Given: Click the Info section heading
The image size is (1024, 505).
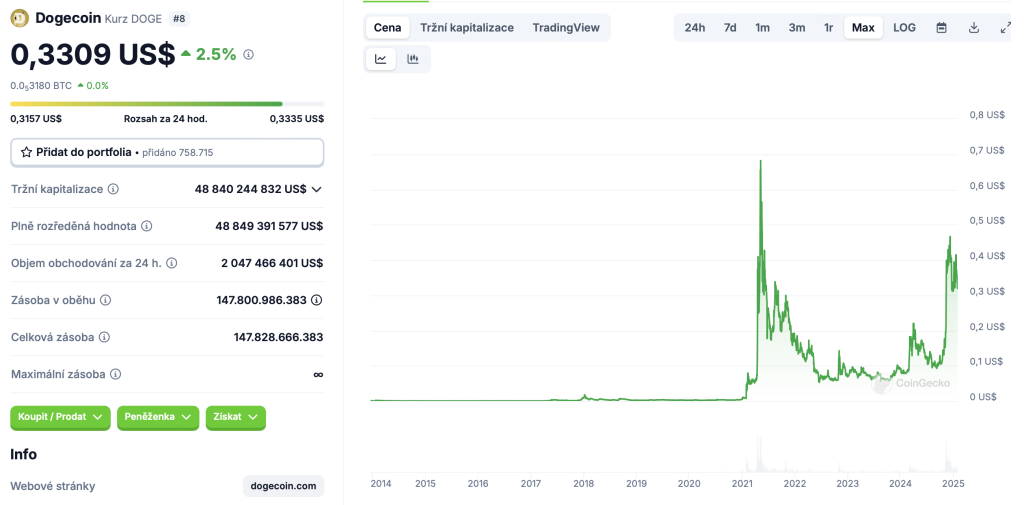Looking at the screenshot, I should pyautogui.click(x=24, y=454).
